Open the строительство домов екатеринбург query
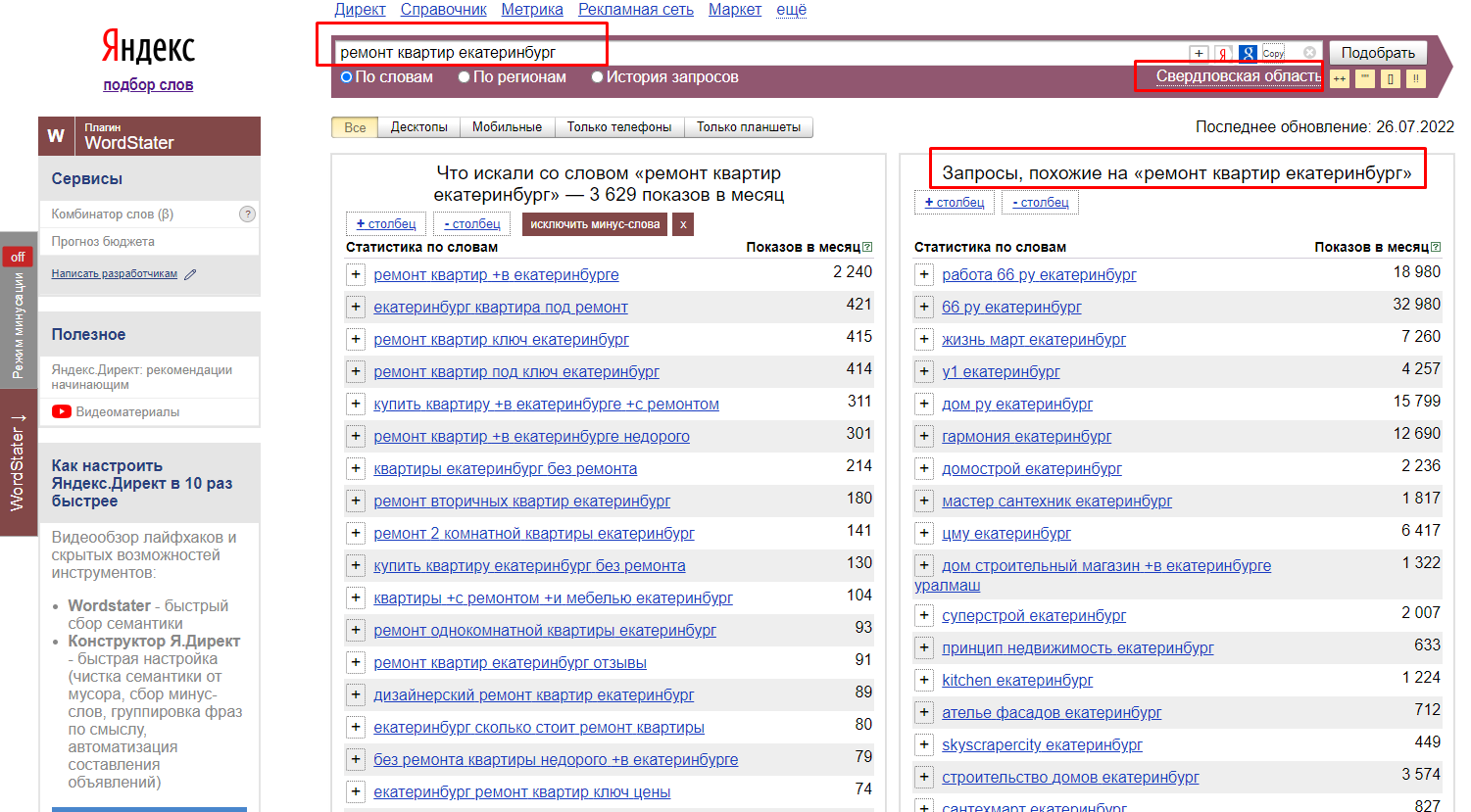 point(1070,778)
